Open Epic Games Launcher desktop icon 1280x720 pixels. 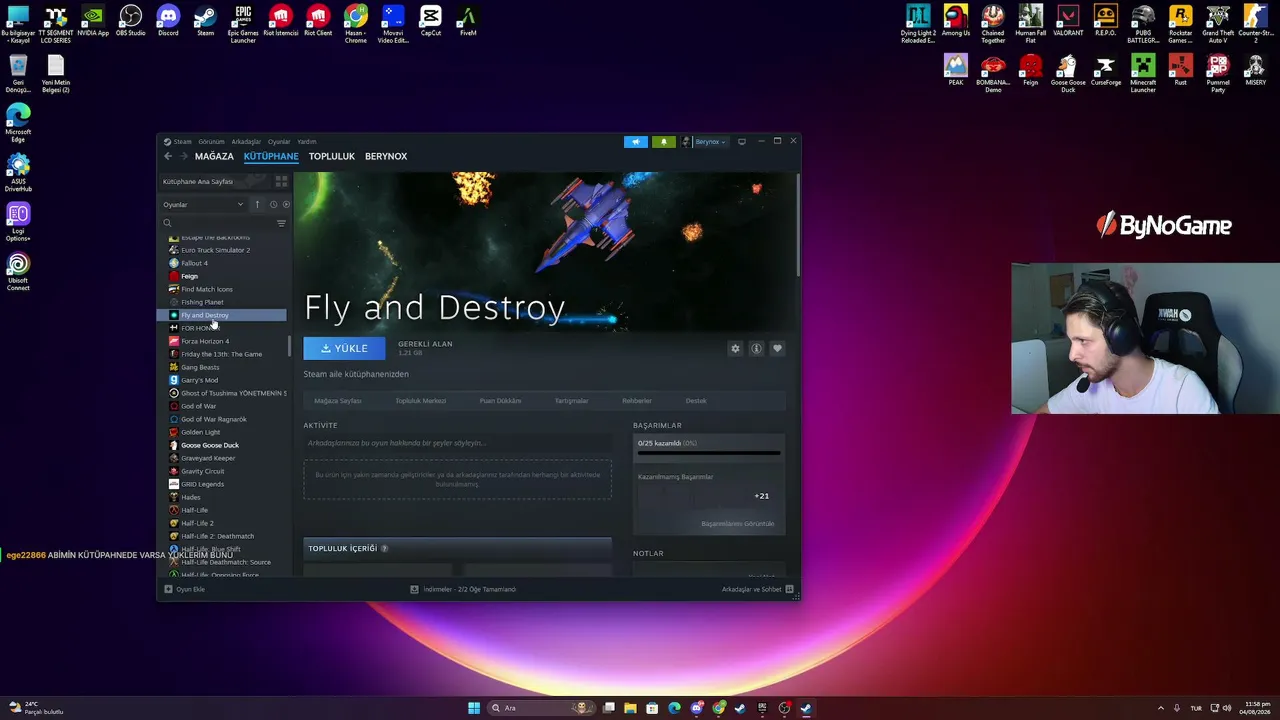click(243, 24)
